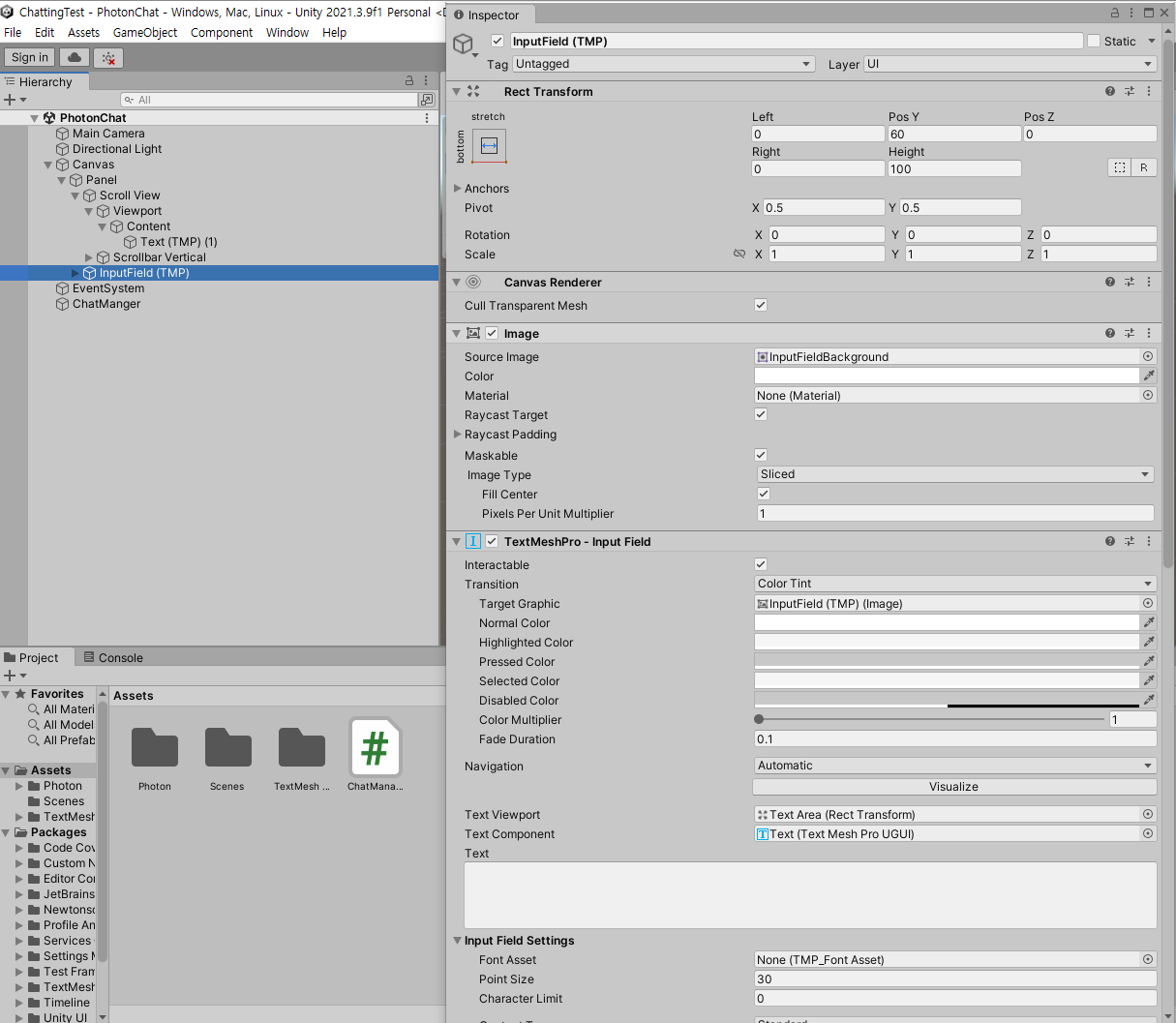This screenshot has width=1176, height=1023.
Task: Open Highlighted Color swatch
Action: [x=947, y=642]
